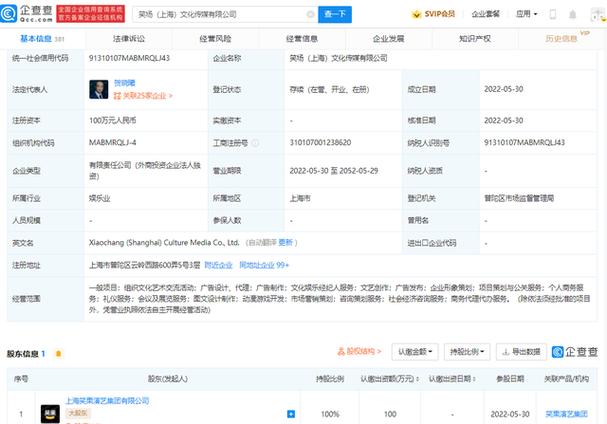Expand the 持股比例 filter dropdown

tap(467, 352)
